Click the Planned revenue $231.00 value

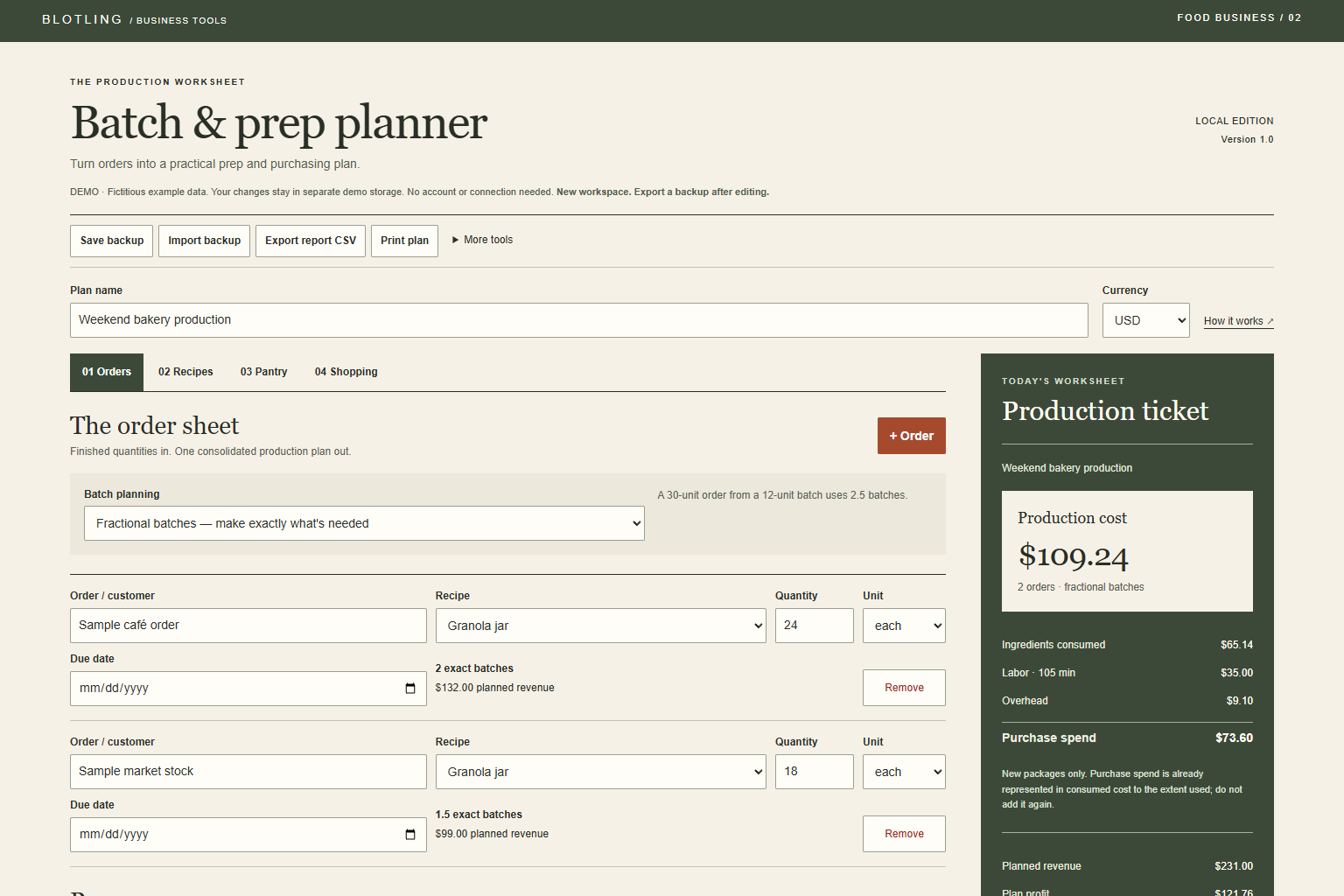tap(1234, 866)
